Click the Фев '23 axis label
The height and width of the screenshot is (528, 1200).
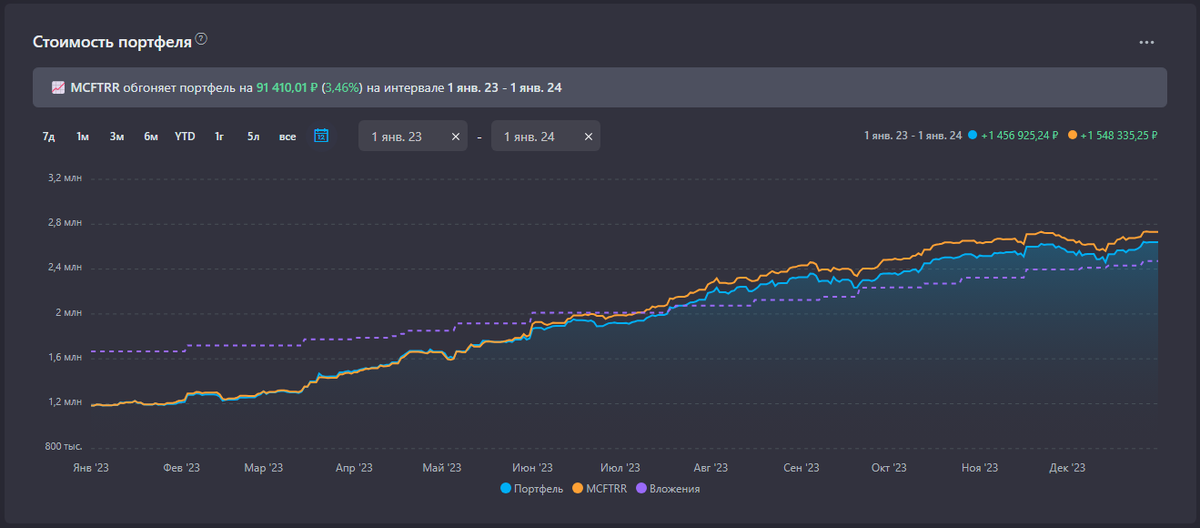(181, 467)
